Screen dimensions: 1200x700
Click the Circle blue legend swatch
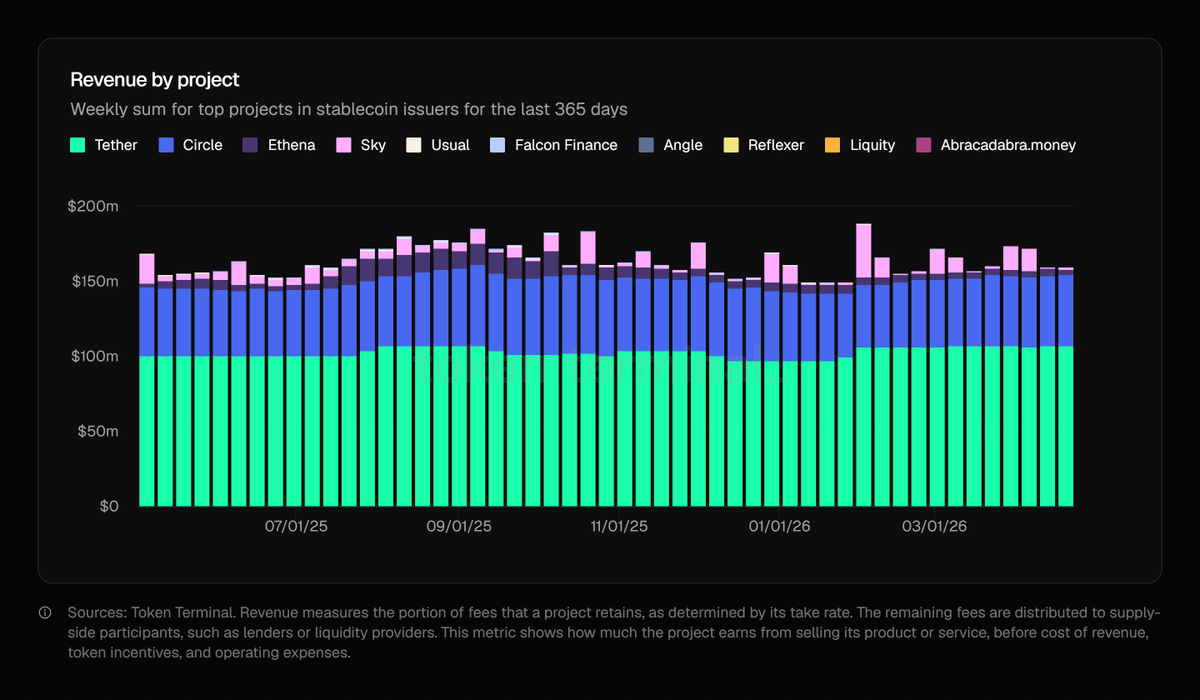167,145
